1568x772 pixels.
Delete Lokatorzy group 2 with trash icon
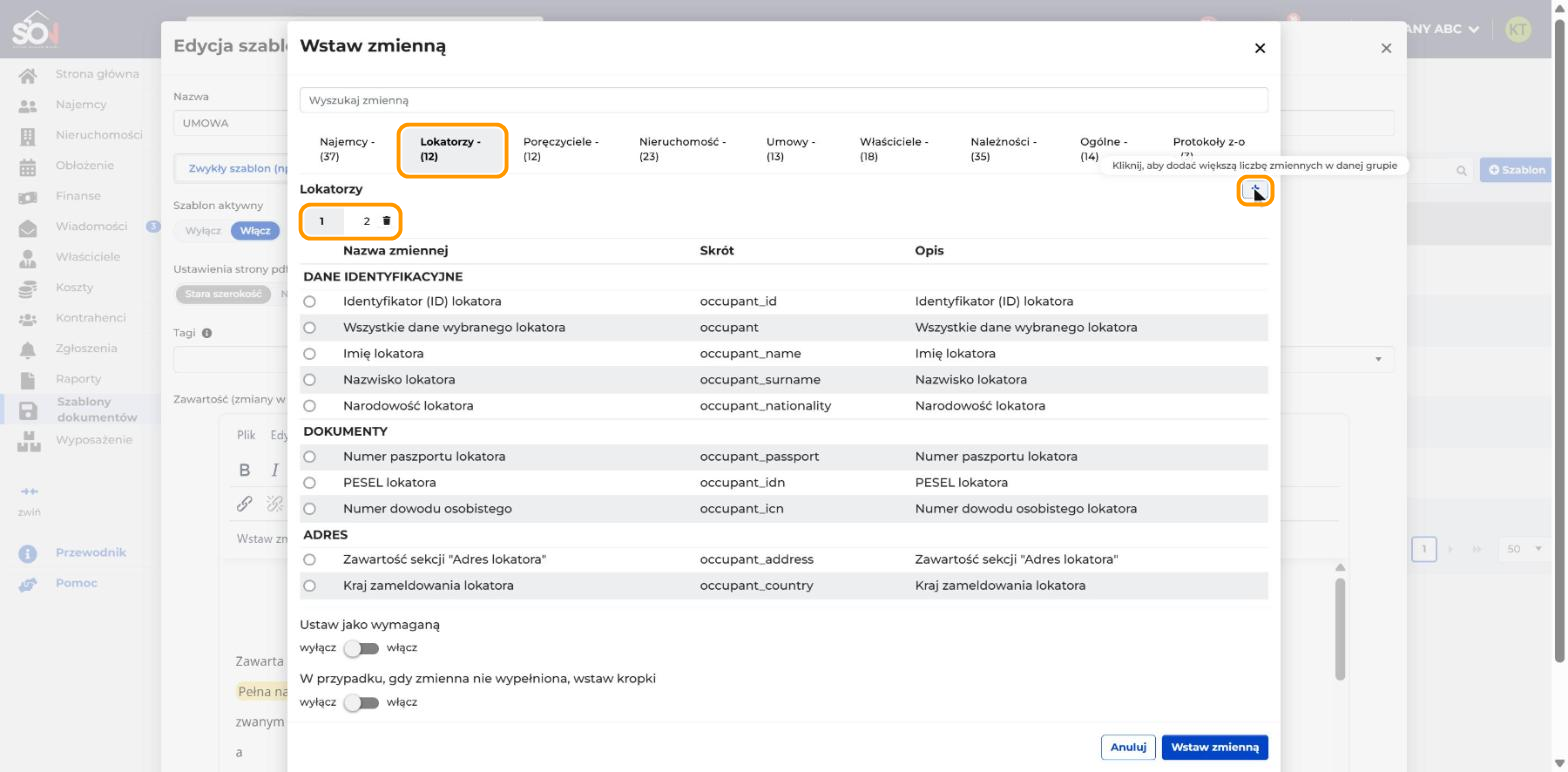(x=387, y=221)
